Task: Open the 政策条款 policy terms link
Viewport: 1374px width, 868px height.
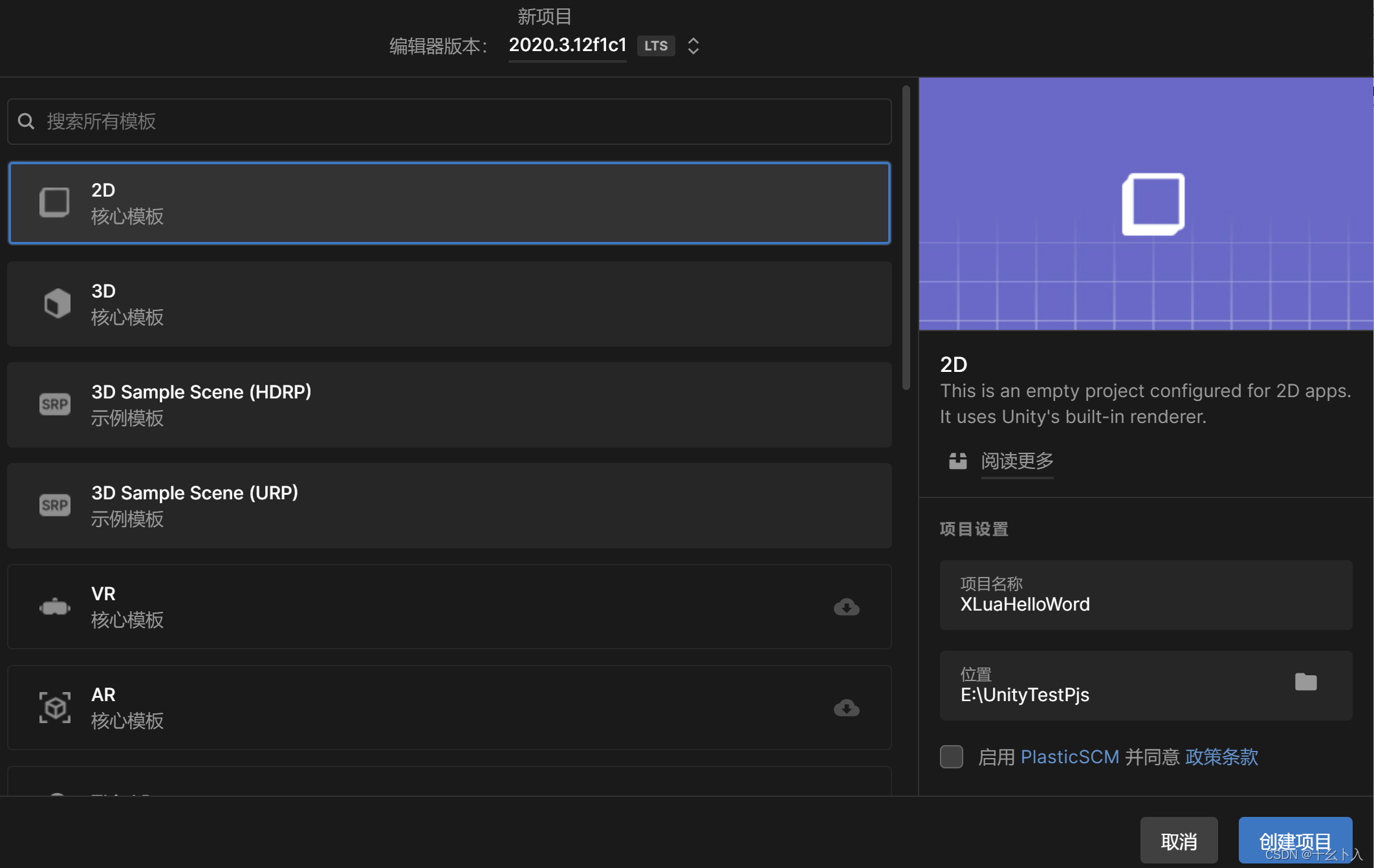Action: coord(1221,757)
